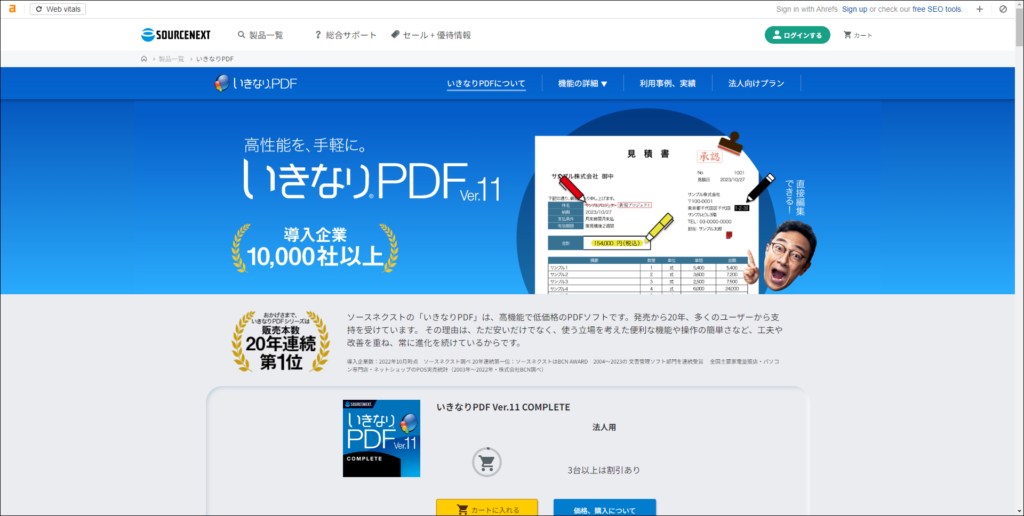The height and width of the screenshot is (516, 1024).
Task: Click the blue 価格、購入について button
Action: pos(605,508)
